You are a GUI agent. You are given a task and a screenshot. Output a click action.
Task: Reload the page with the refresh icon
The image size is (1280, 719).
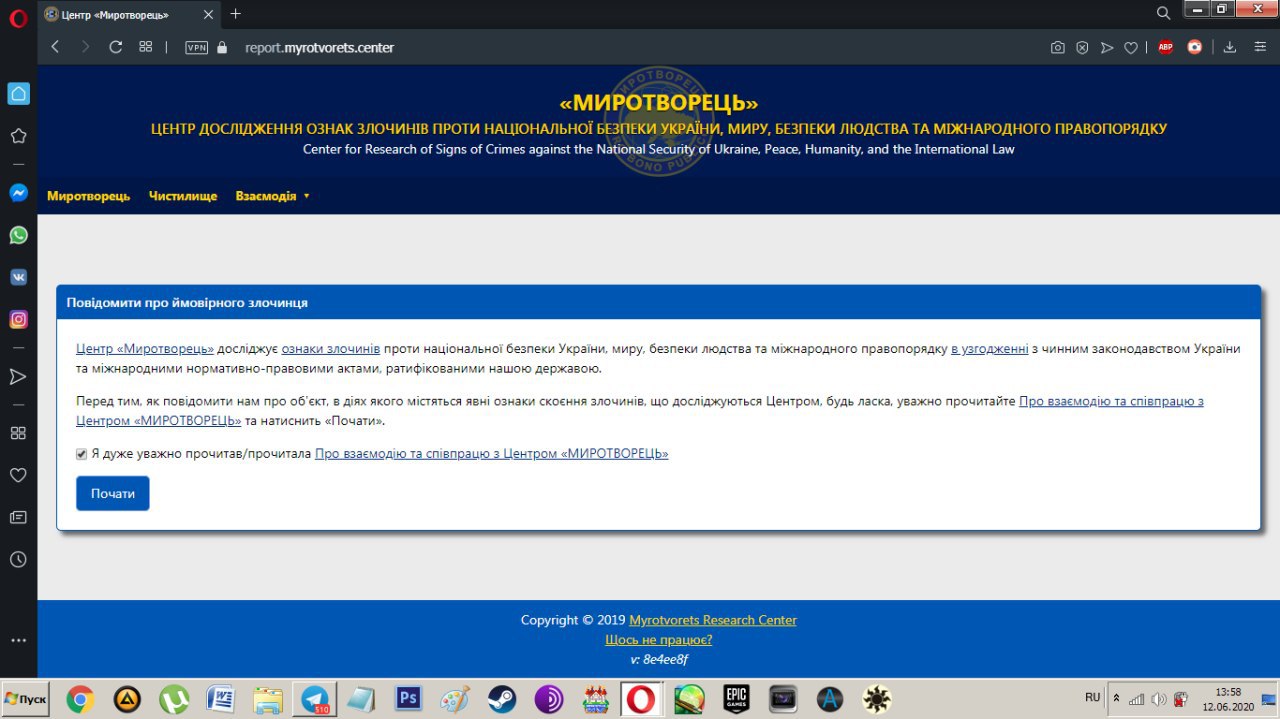pos(115,47)
